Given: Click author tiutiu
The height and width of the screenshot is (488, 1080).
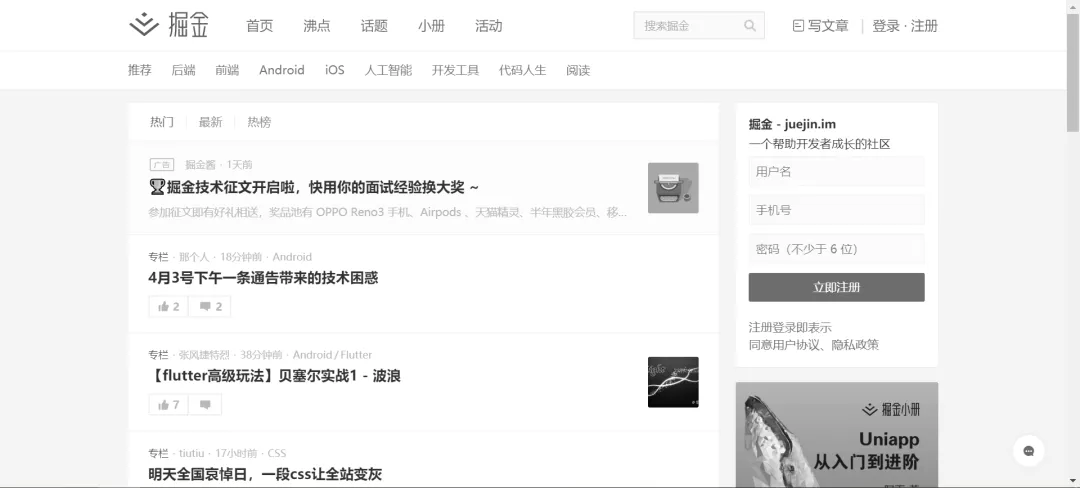Looking at the screenshot, I should [191, 453].
